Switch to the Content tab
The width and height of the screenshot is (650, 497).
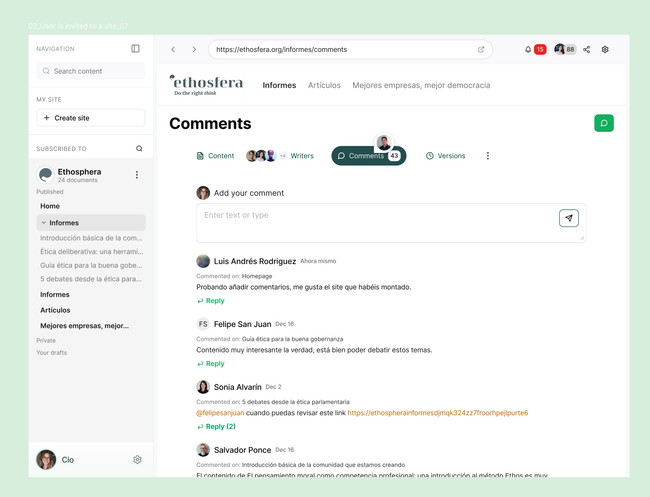click(215, 156)
